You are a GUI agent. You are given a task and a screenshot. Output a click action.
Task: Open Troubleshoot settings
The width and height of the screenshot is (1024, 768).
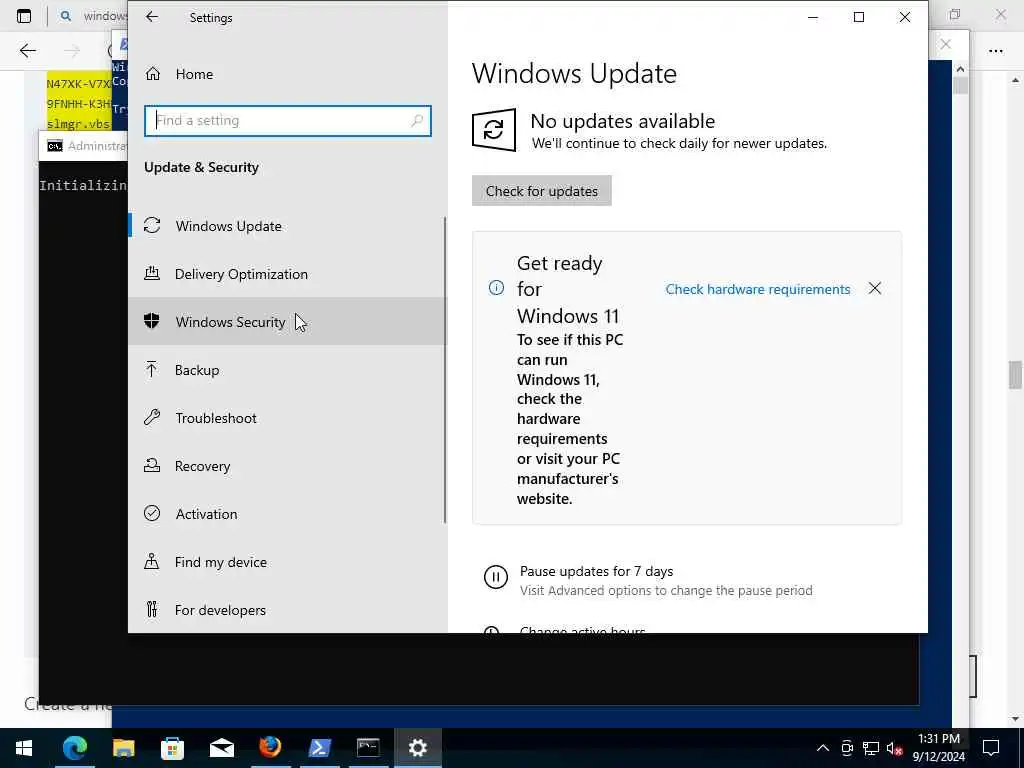coord(287,418)
